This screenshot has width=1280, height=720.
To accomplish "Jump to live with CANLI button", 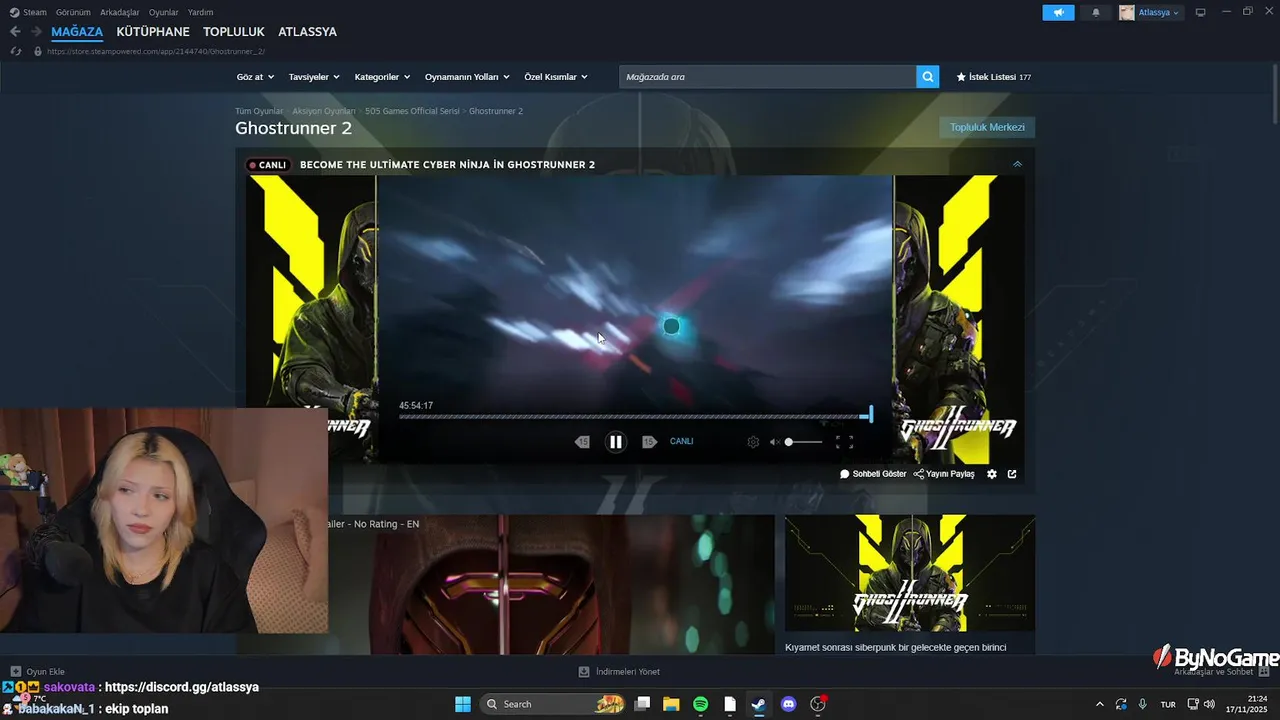I will [681, 441].
